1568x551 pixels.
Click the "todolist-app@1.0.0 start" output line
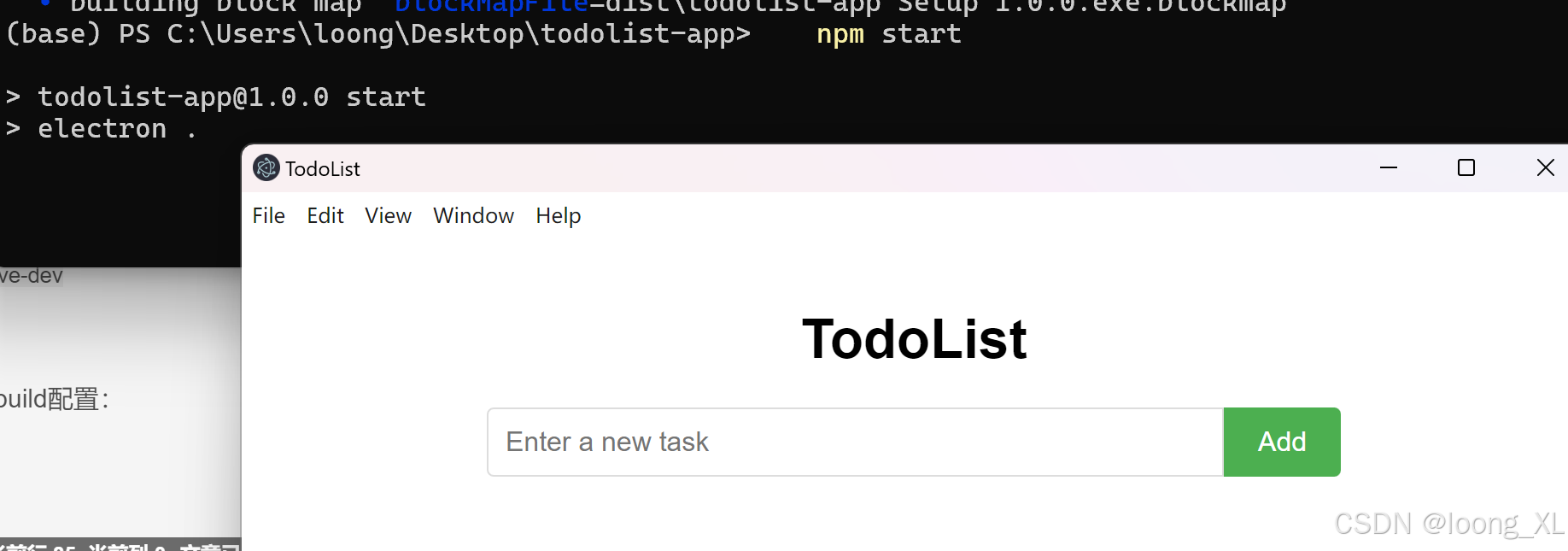231,97
